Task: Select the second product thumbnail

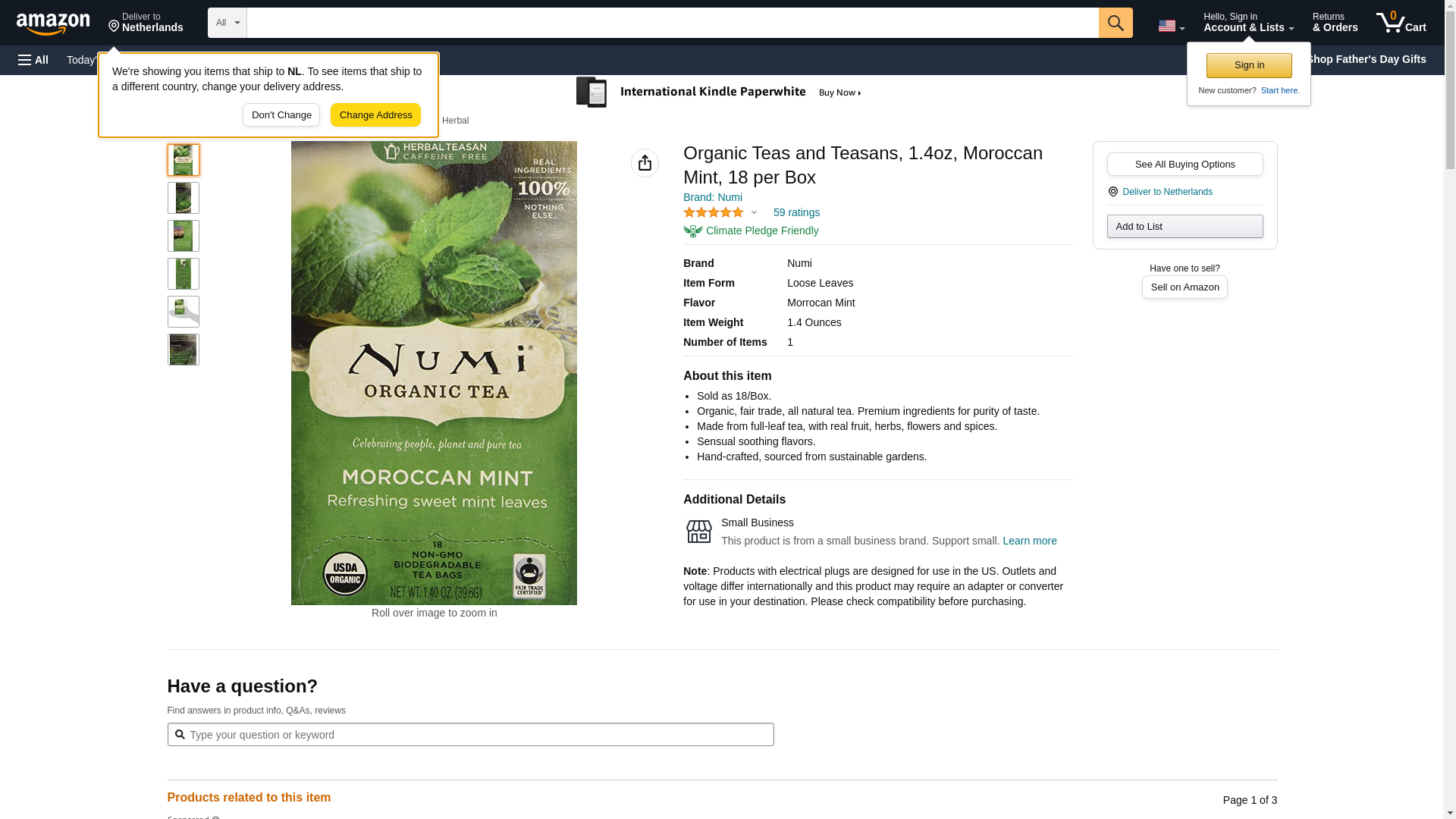Action: pos(184,198)
